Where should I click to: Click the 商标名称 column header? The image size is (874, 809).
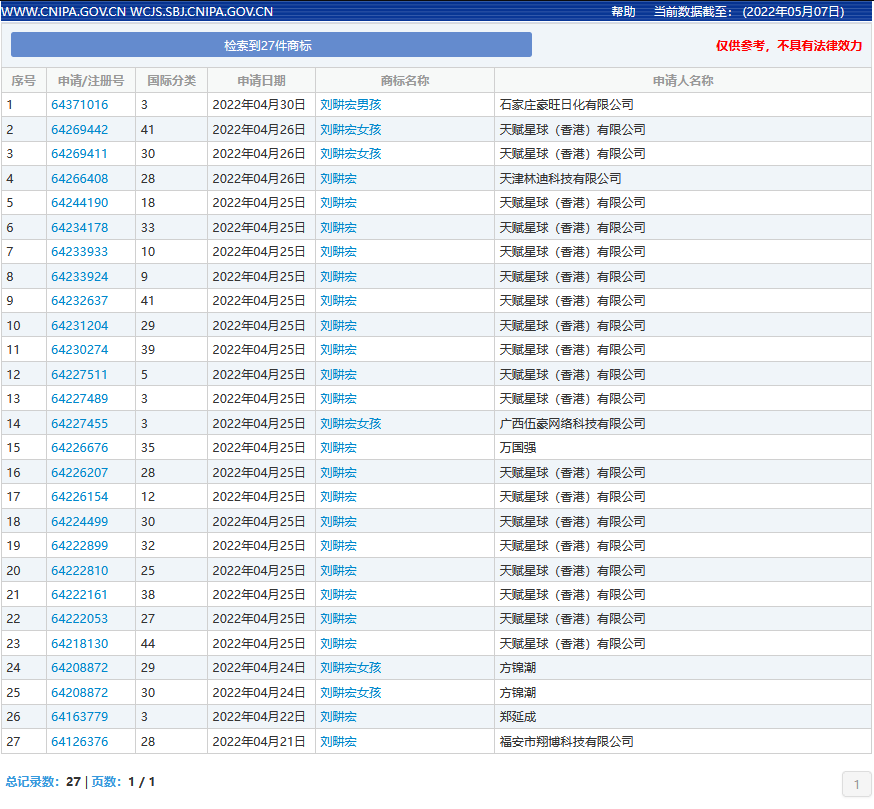(405, 81)
